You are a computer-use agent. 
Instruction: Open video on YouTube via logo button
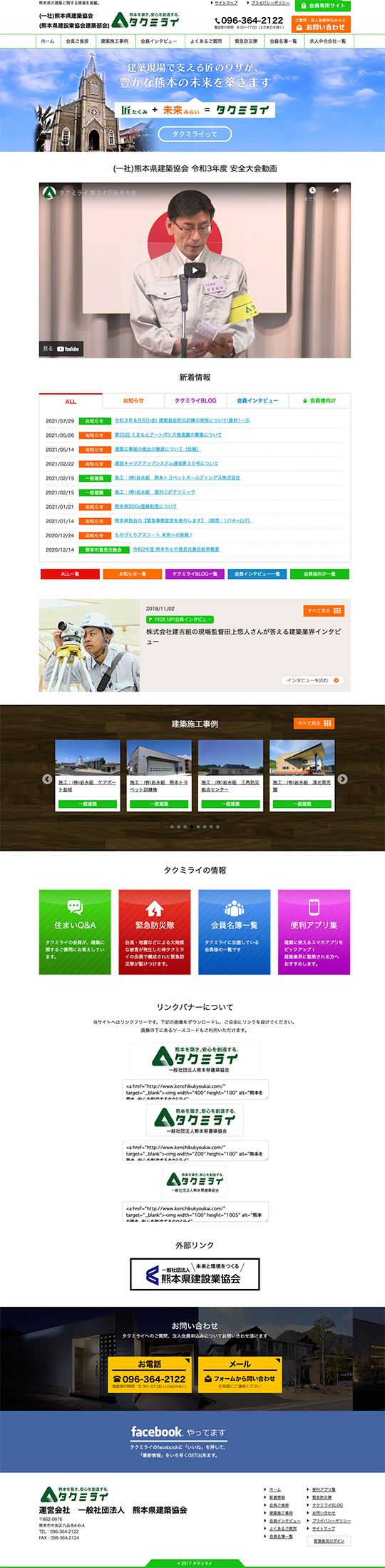pos(61,349)
